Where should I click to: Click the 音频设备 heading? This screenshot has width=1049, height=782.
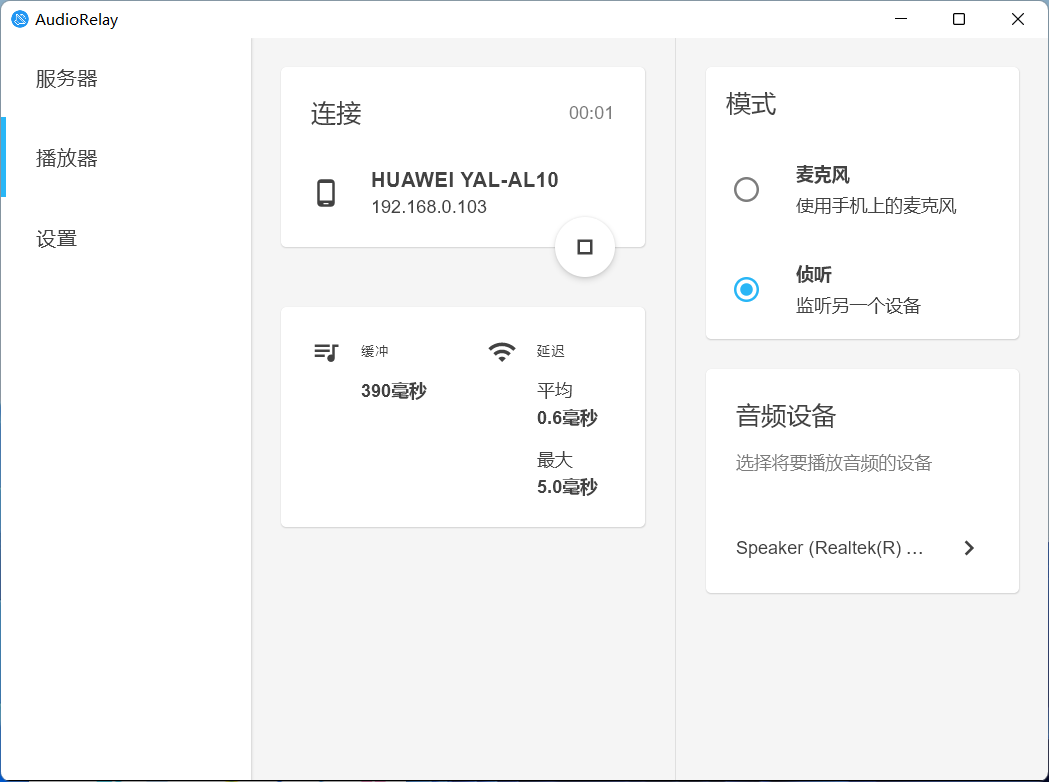point(786,416)
